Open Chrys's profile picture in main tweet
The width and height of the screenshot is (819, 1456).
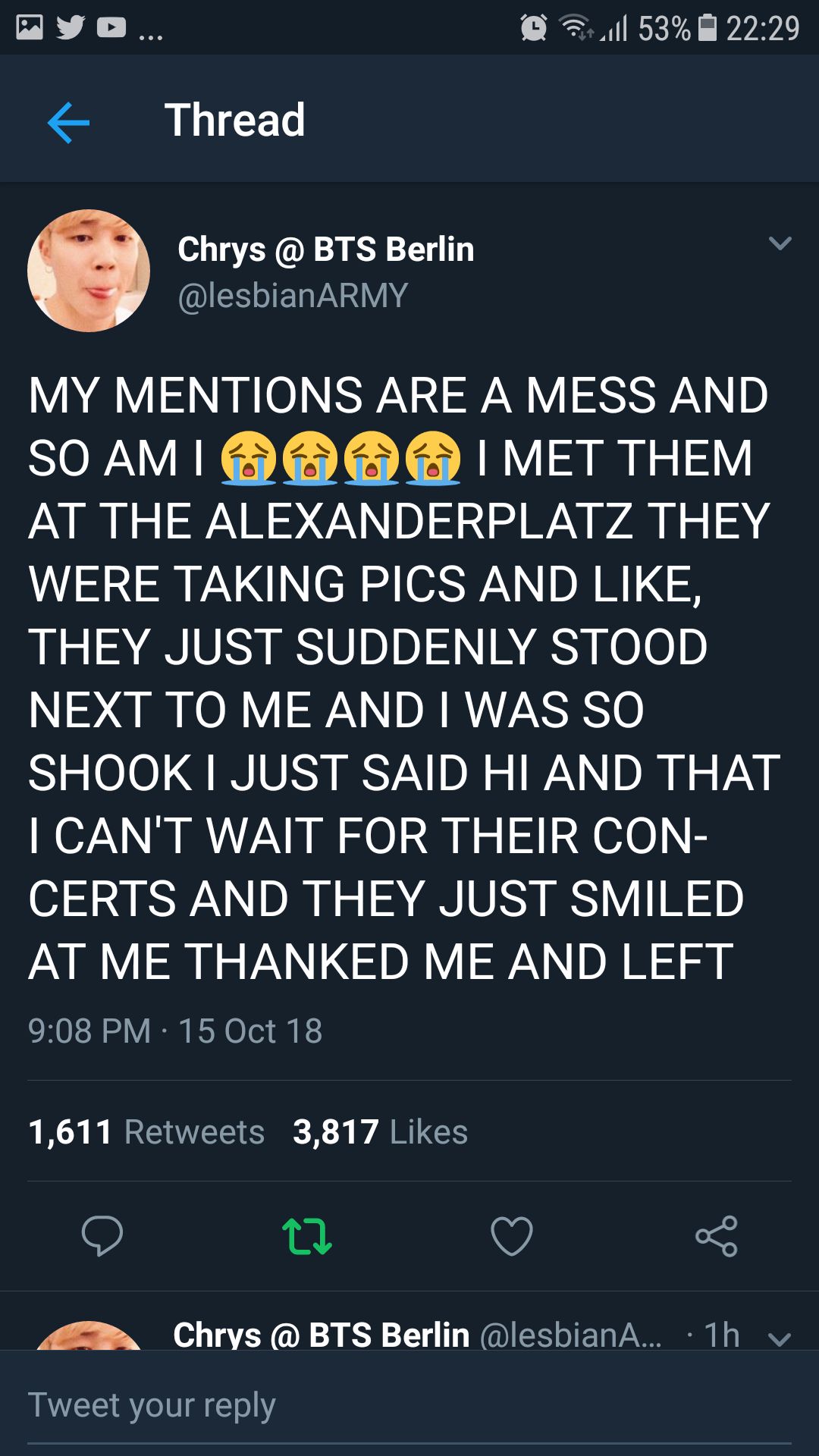[x=89, y=271]
